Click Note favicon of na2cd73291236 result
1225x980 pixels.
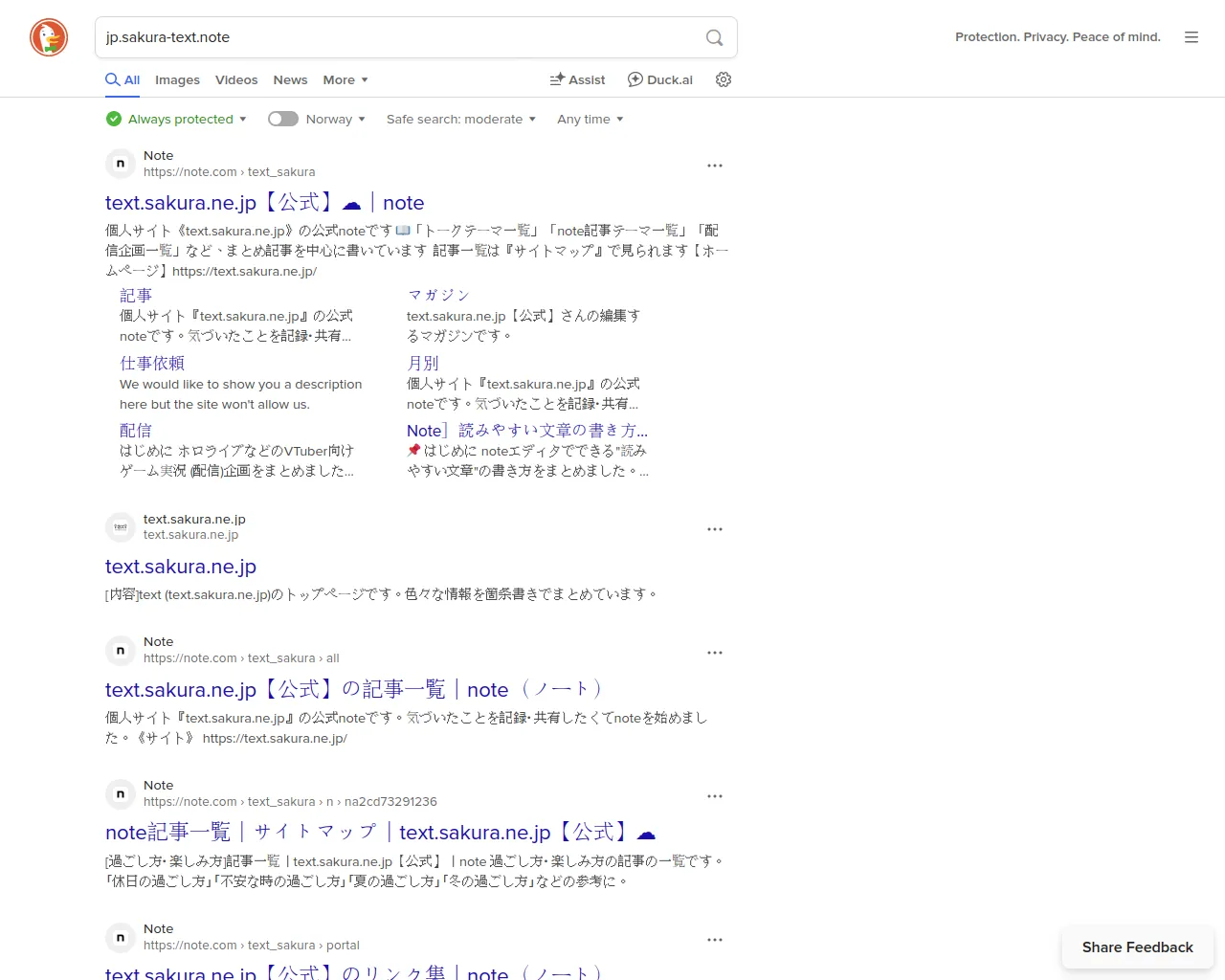[x=121, y=794]
